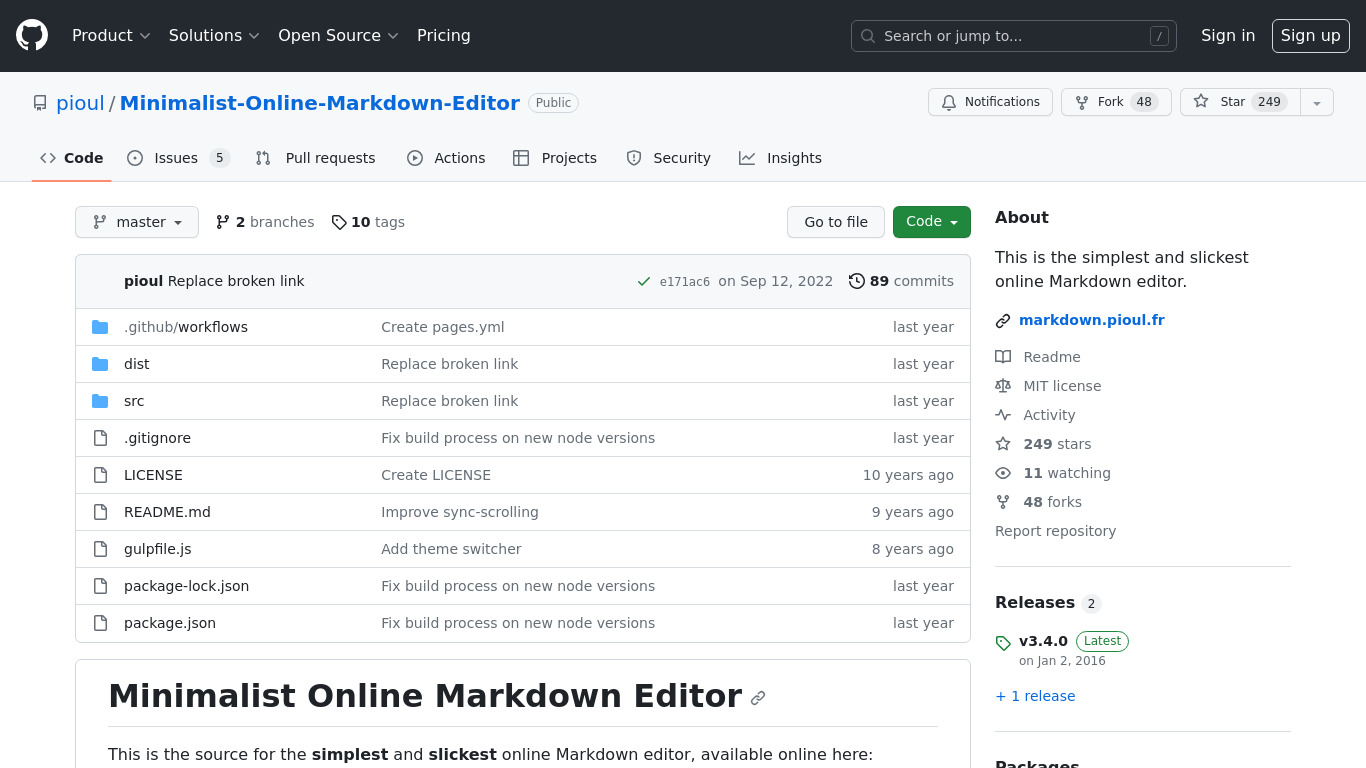Click the folder icon beside .github/workflows
This screenshot has height=768, width=1366.
[x=100, y=327]
